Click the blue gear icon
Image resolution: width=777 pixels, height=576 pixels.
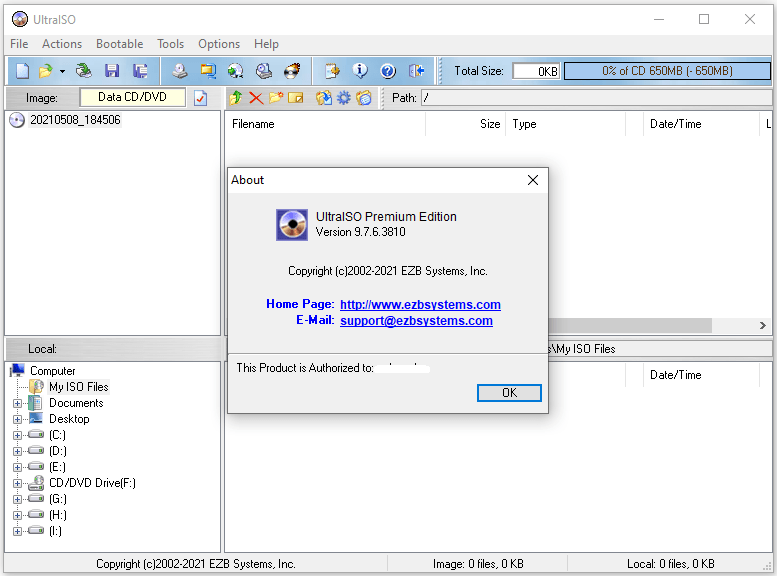[343, 98]
